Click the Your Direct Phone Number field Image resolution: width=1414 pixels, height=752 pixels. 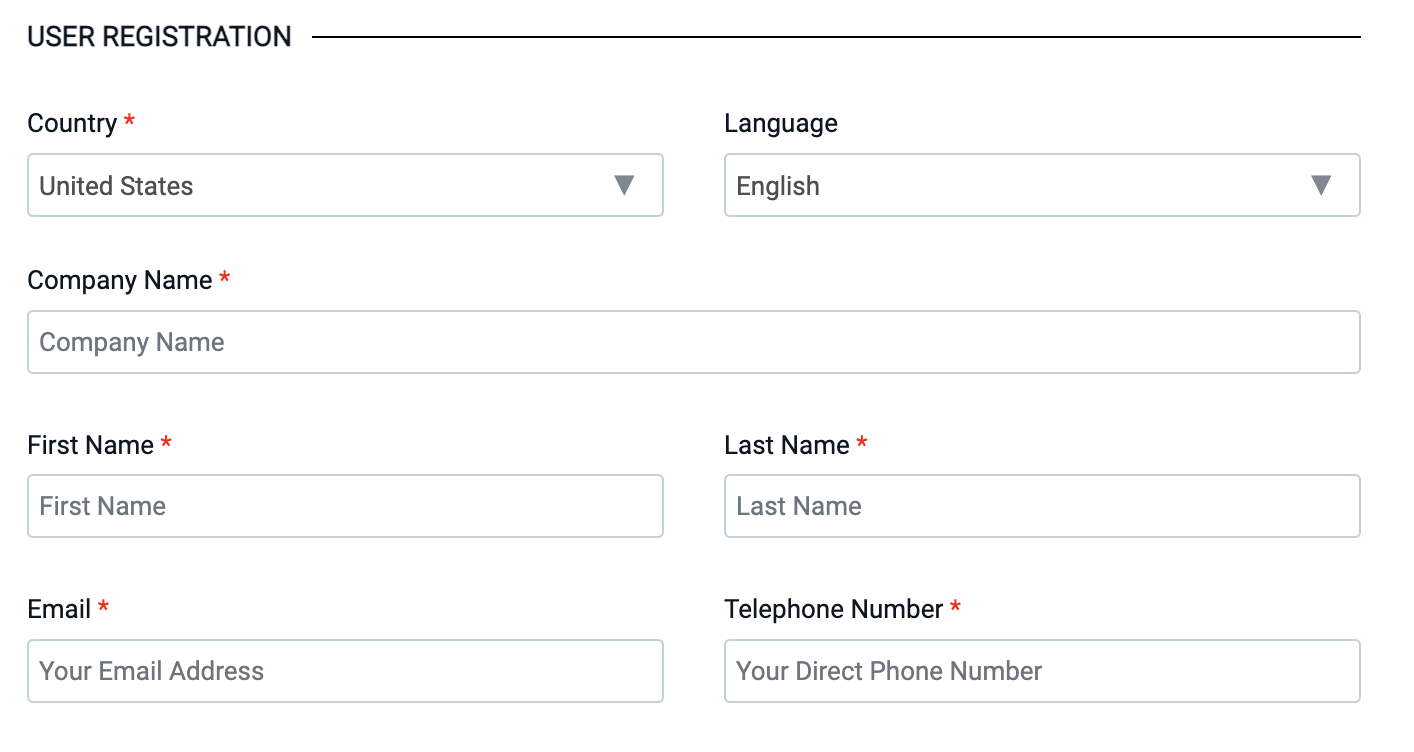[1042, 671]
